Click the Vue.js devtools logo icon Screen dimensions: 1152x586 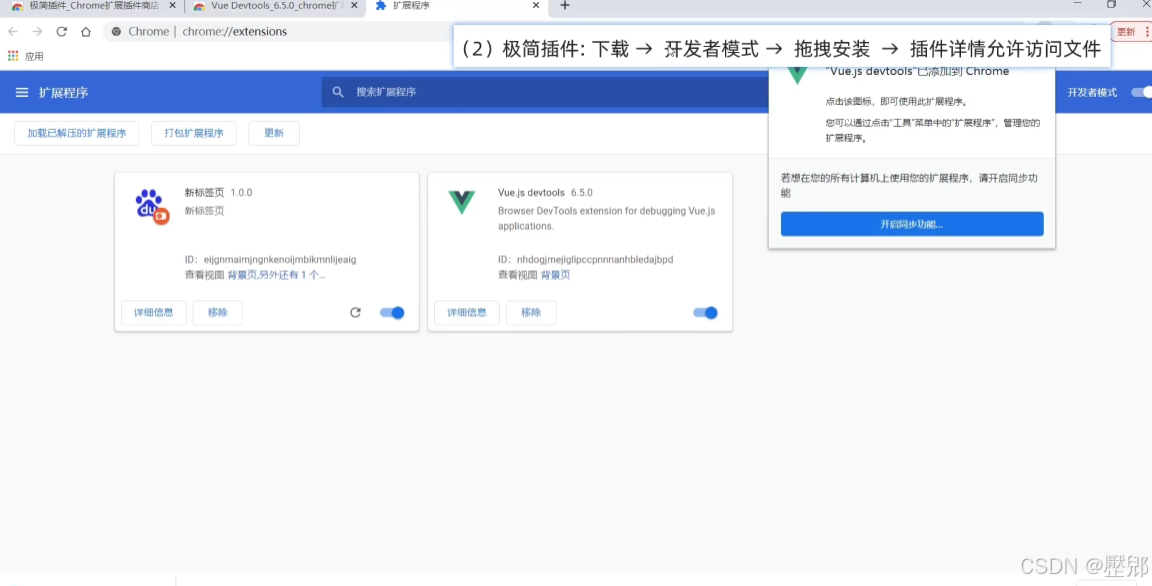pos(462,202)
